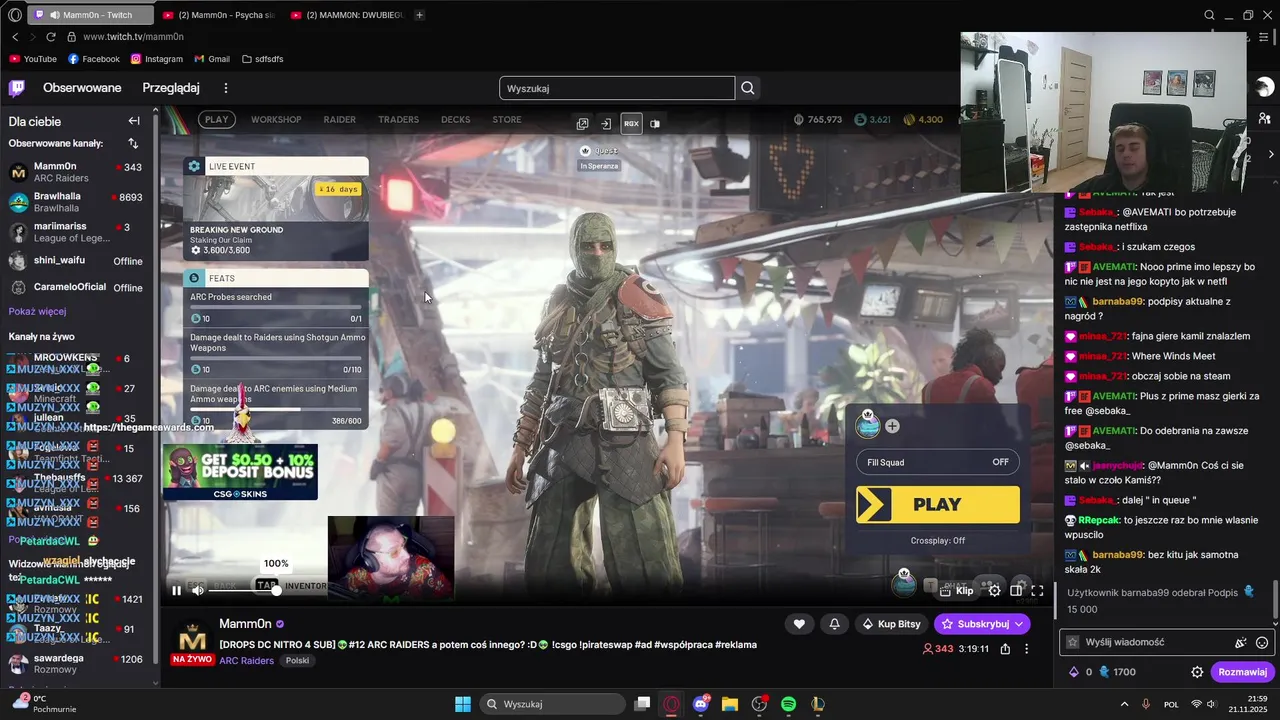This screenshot has height=720, width=1280.
Task: Open shini_waifu offline channel
Action: (76, 261)
